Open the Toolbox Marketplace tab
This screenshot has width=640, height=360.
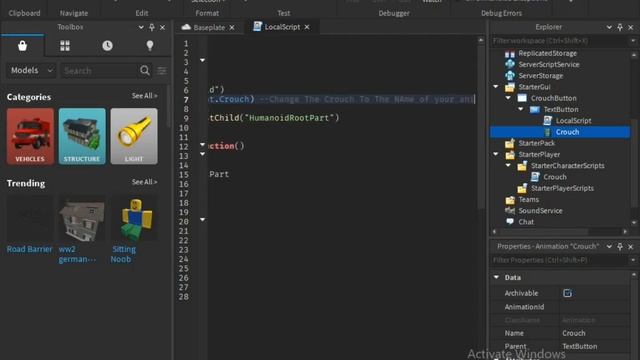[22, 46]
